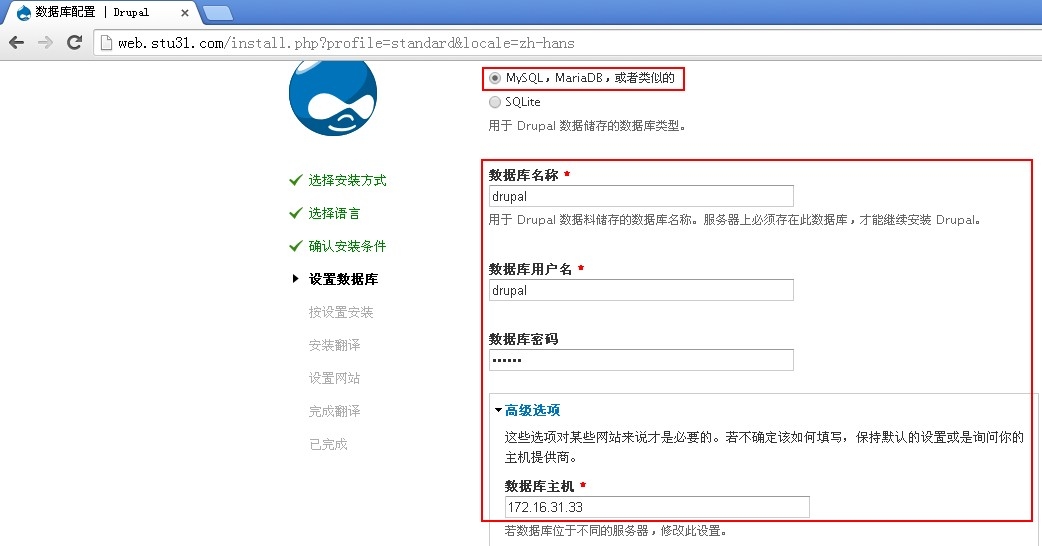Click the page icon in address bar
Screen dimensions: 1042x546
pyautogui.click(x=106, y=43)
